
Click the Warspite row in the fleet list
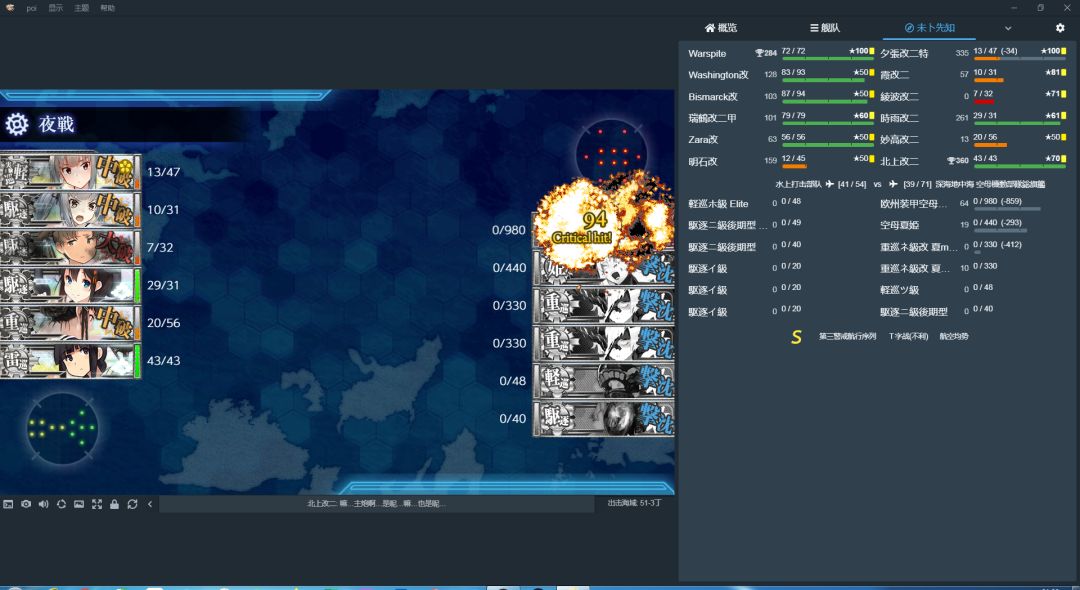(780, 53)
